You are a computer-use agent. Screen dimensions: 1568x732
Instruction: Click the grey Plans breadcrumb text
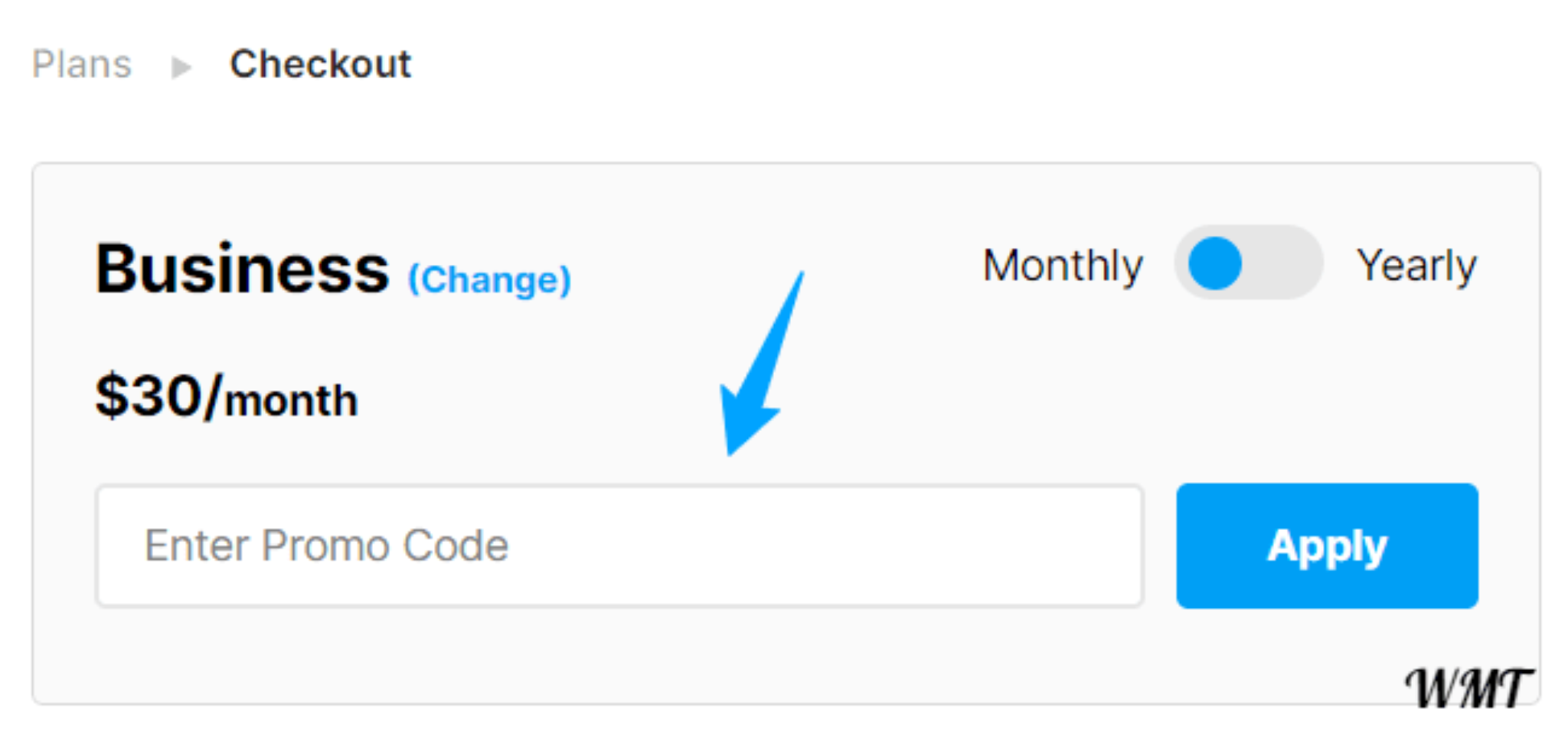[x=82, y=64]
